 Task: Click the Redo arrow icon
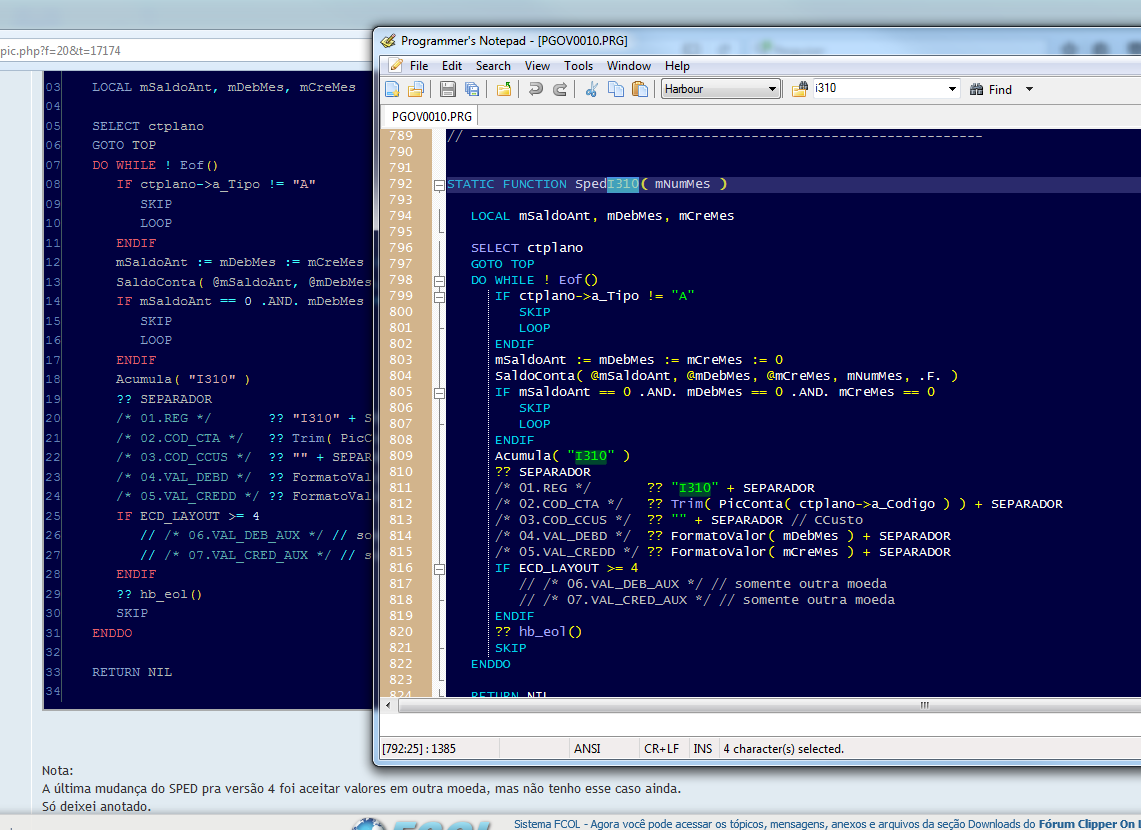click(560, 89)
